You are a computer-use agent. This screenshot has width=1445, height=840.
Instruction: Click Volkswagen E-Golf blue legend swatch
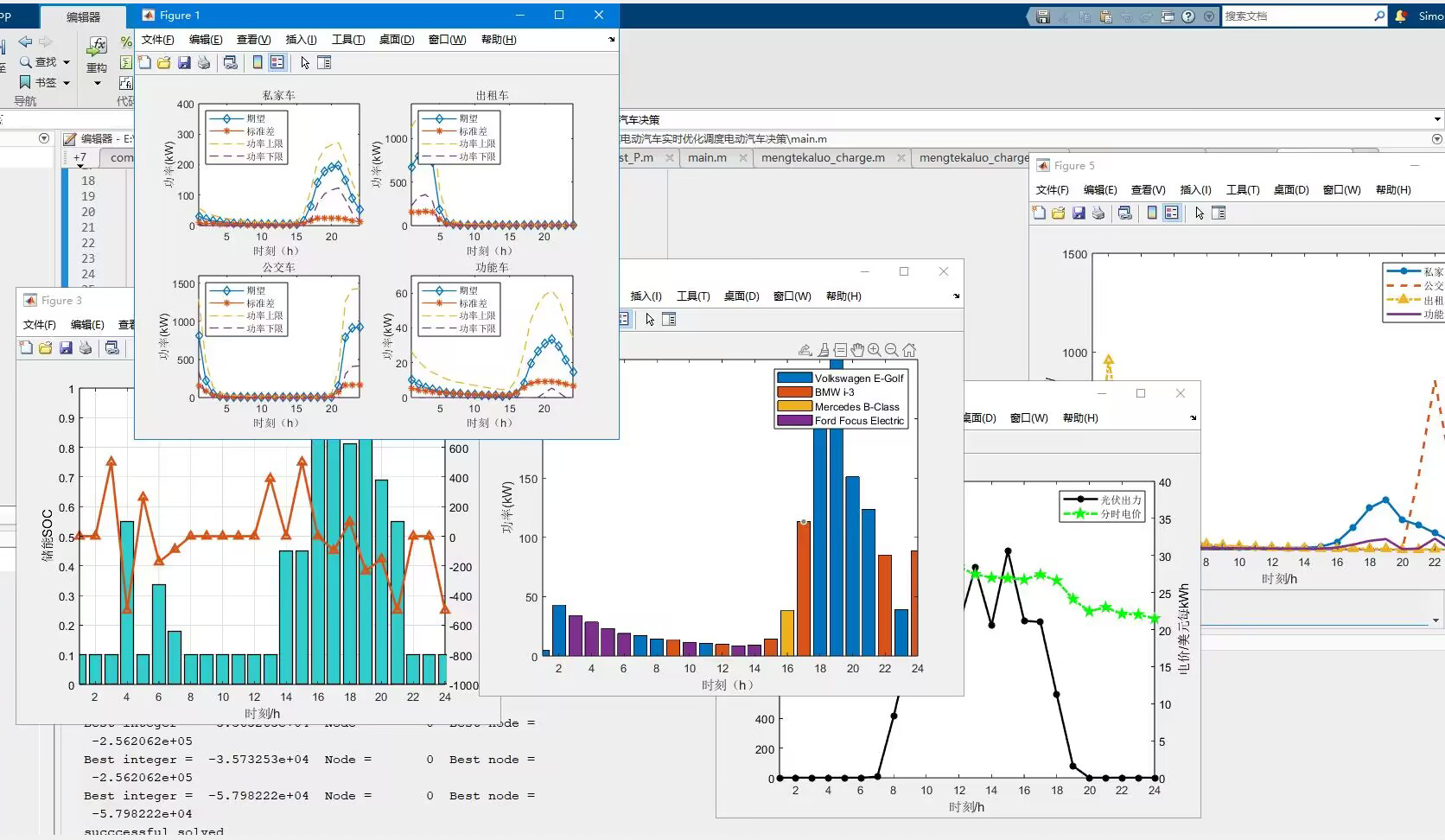pyautogui.click(x=794, y=378)
